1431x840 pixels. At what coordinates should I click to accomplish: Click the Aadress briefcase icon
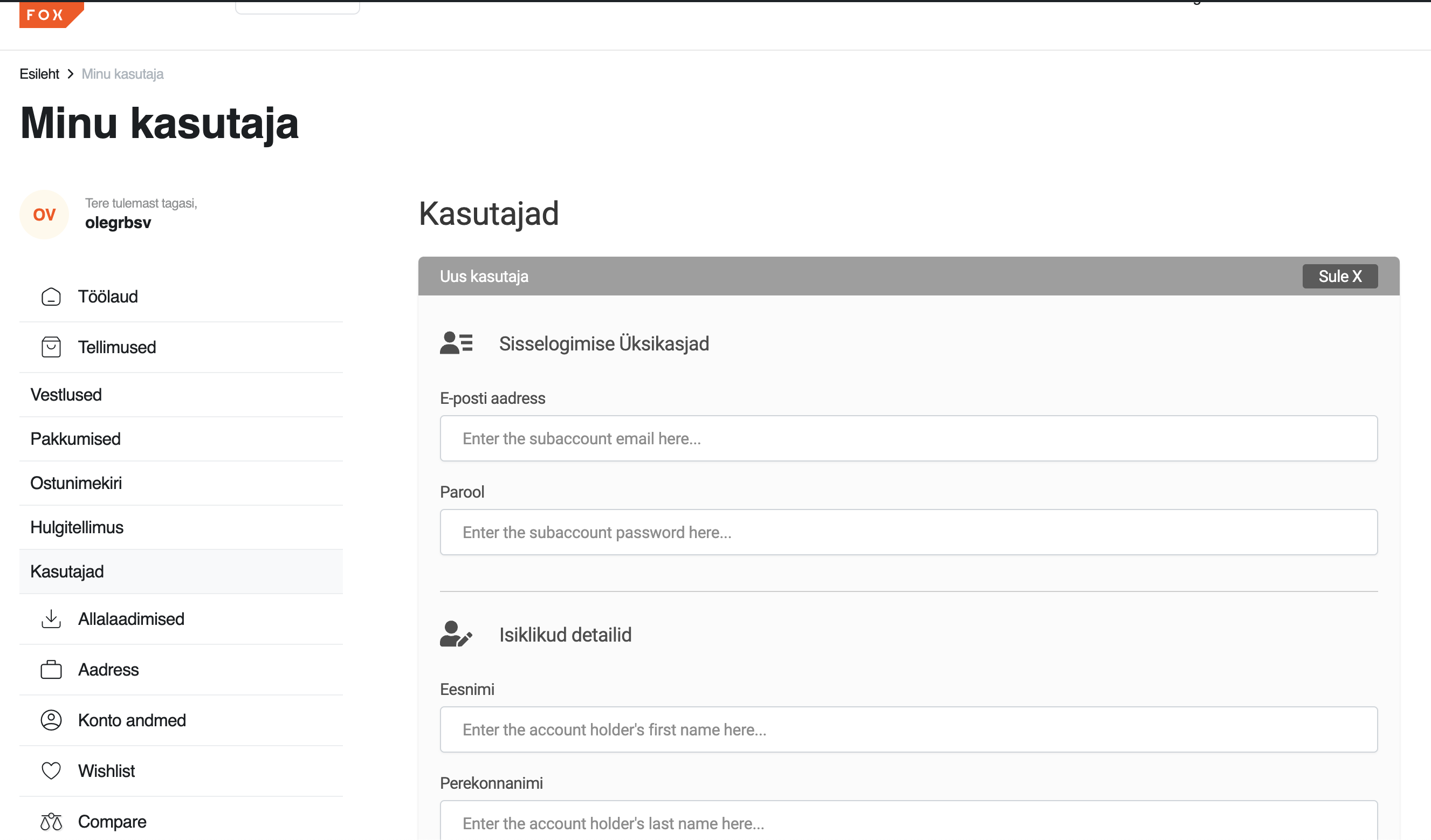(x=51, y=670)
